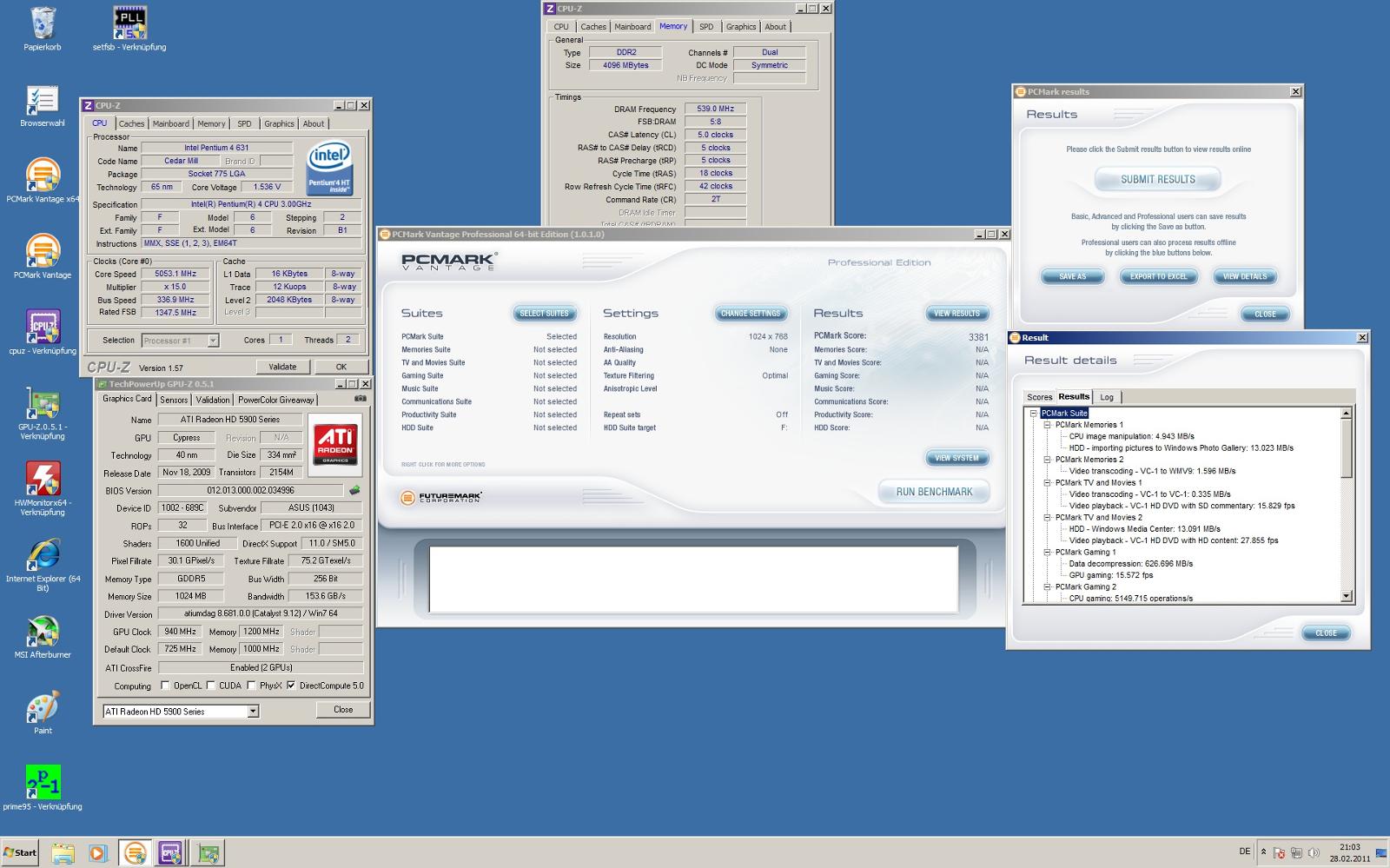The width and height of the screenshot is (1390, 868).
Task: Click the CHANGE SETTINGS button
Action: [x=751, y=314]
